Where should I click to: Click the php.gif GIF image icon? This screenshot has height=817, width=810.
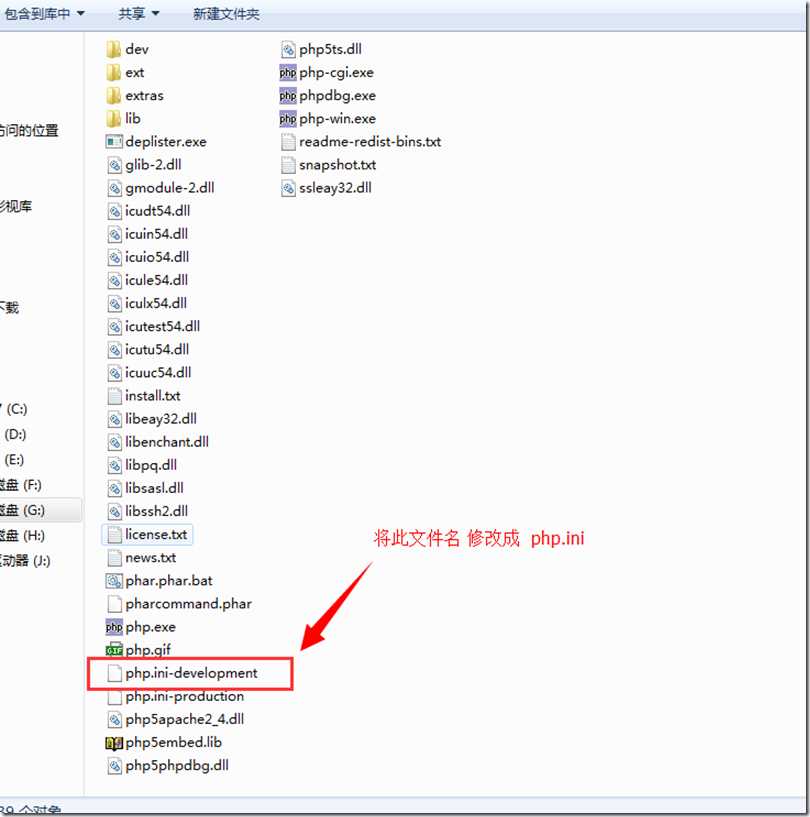(114, 650)
